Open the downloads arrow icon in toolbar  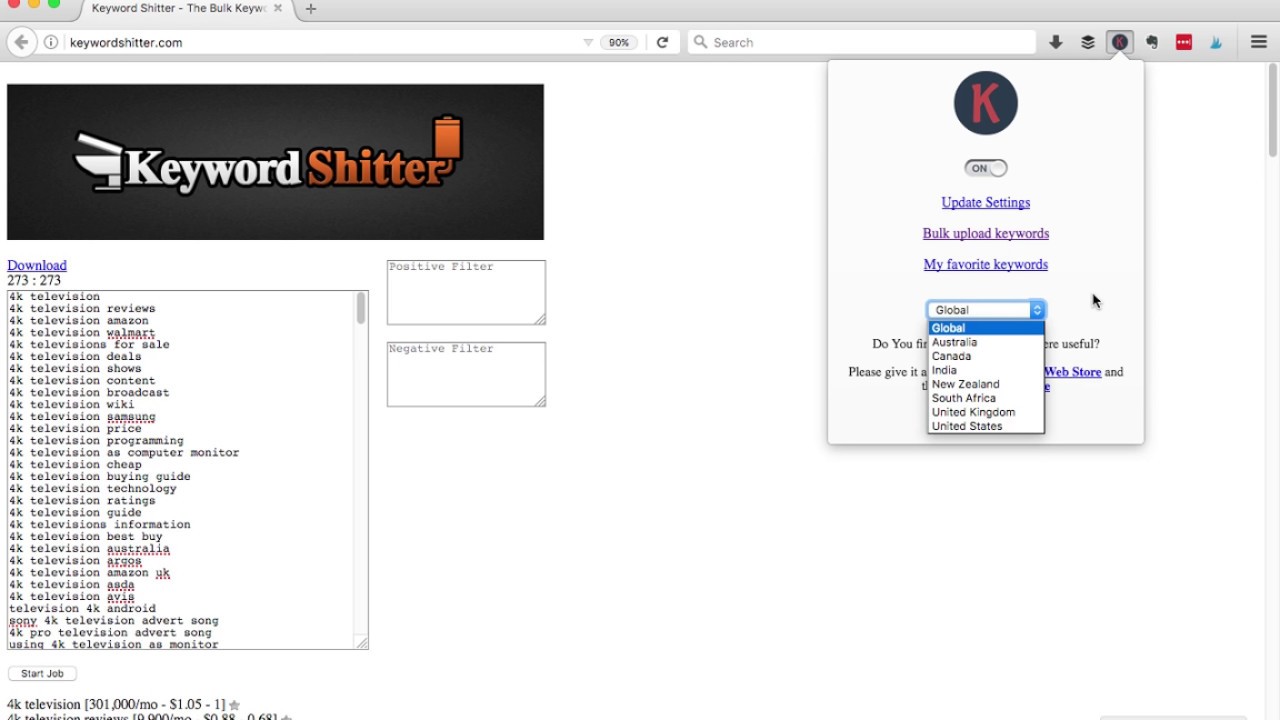coord(1056,42)
